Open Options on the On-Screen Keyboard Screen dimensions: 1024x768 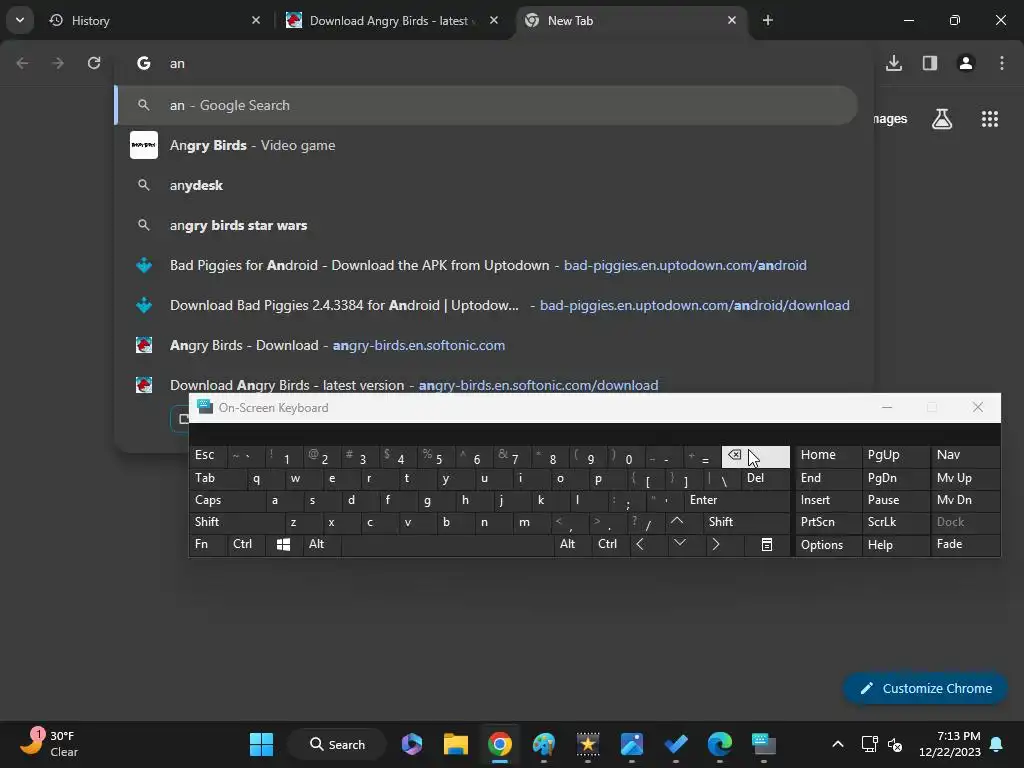(827, 544)
